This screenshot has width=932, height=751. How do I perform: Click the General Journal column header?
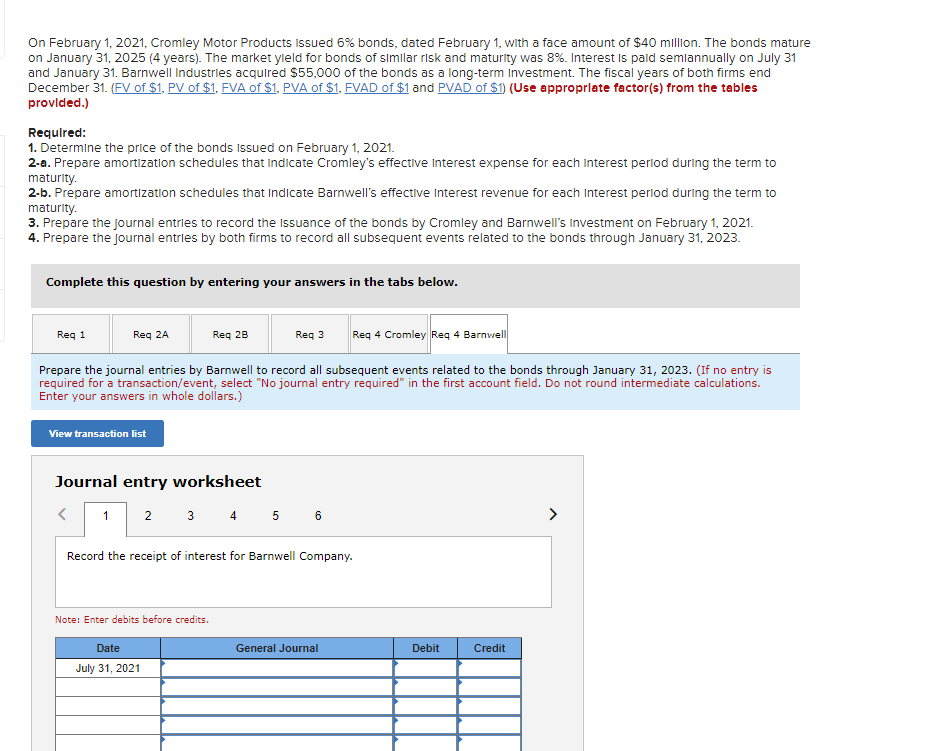(x=277, y=648)
